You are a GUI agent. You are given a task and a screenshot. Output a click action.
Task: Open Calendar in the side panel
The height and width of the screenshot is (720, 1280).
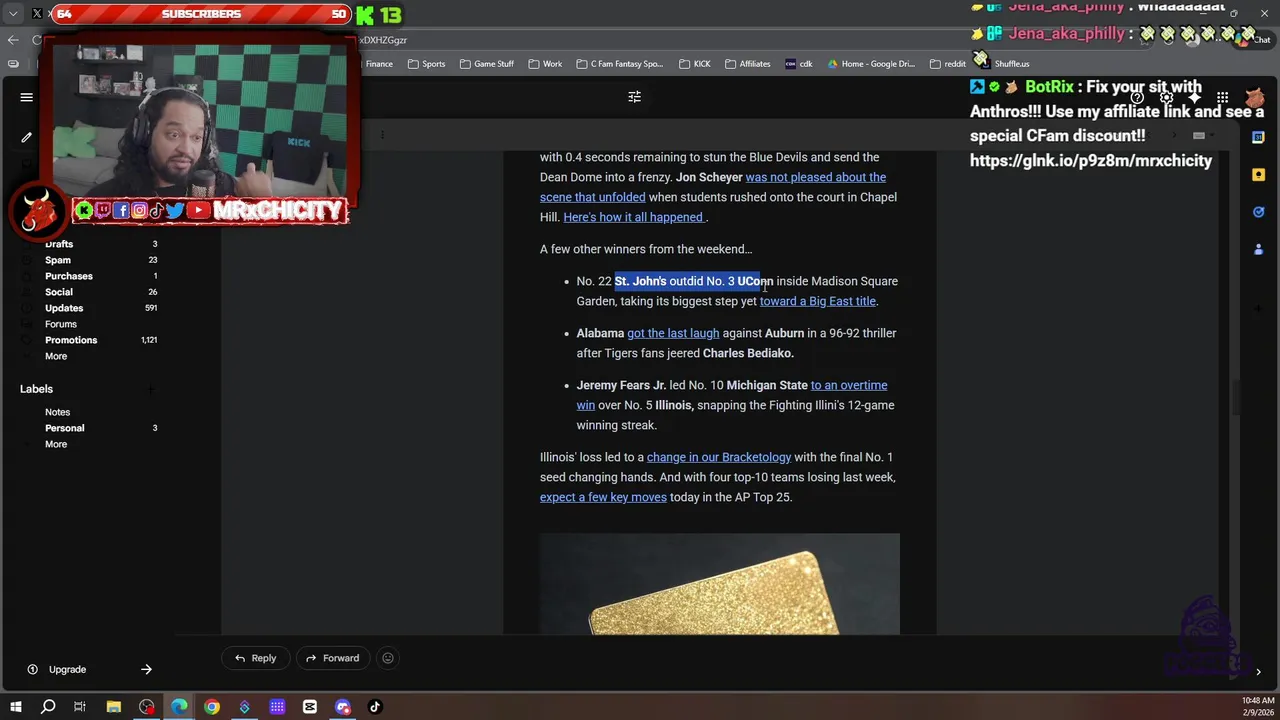pos(1258,138)
